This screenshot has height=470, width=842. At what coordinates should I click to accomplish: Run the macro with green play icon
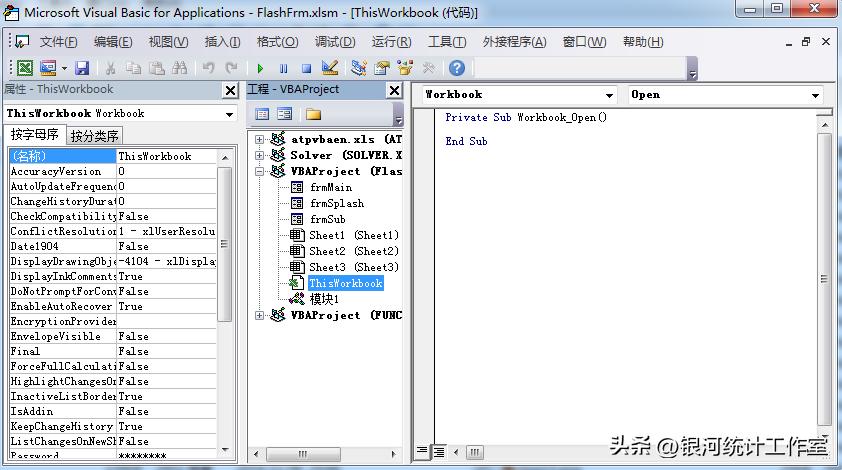click(260, 68)
